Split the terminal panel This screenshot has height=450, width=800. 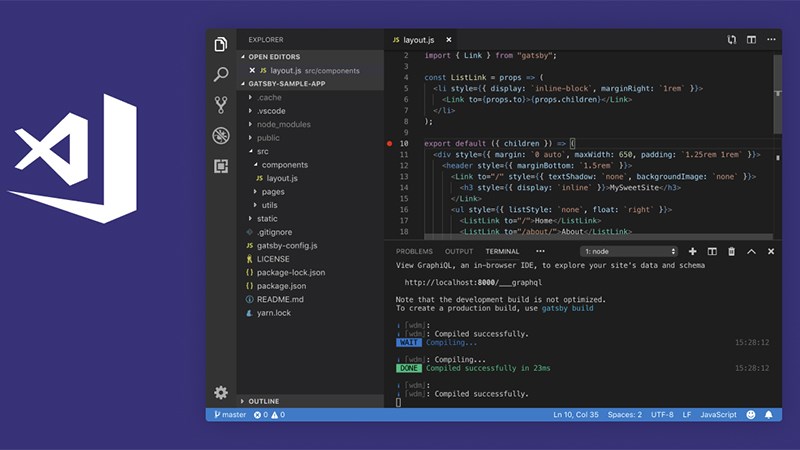712,251
